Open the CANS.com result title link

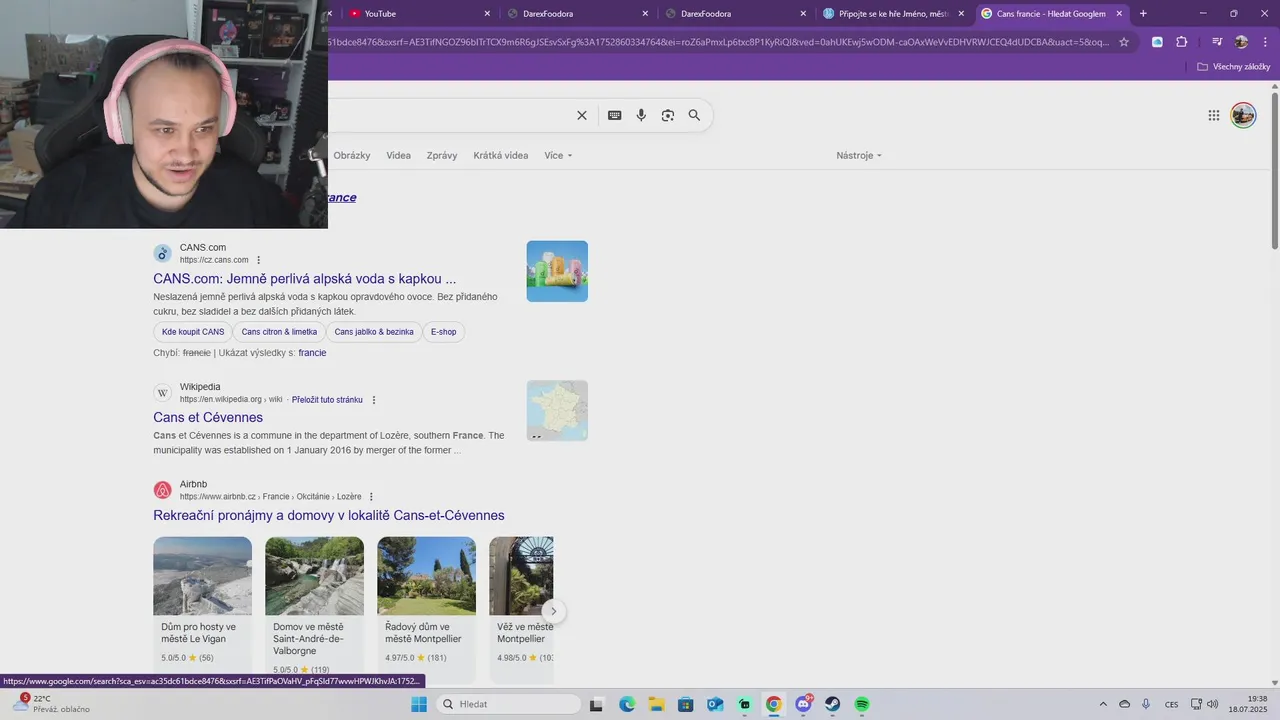(305, 279)
